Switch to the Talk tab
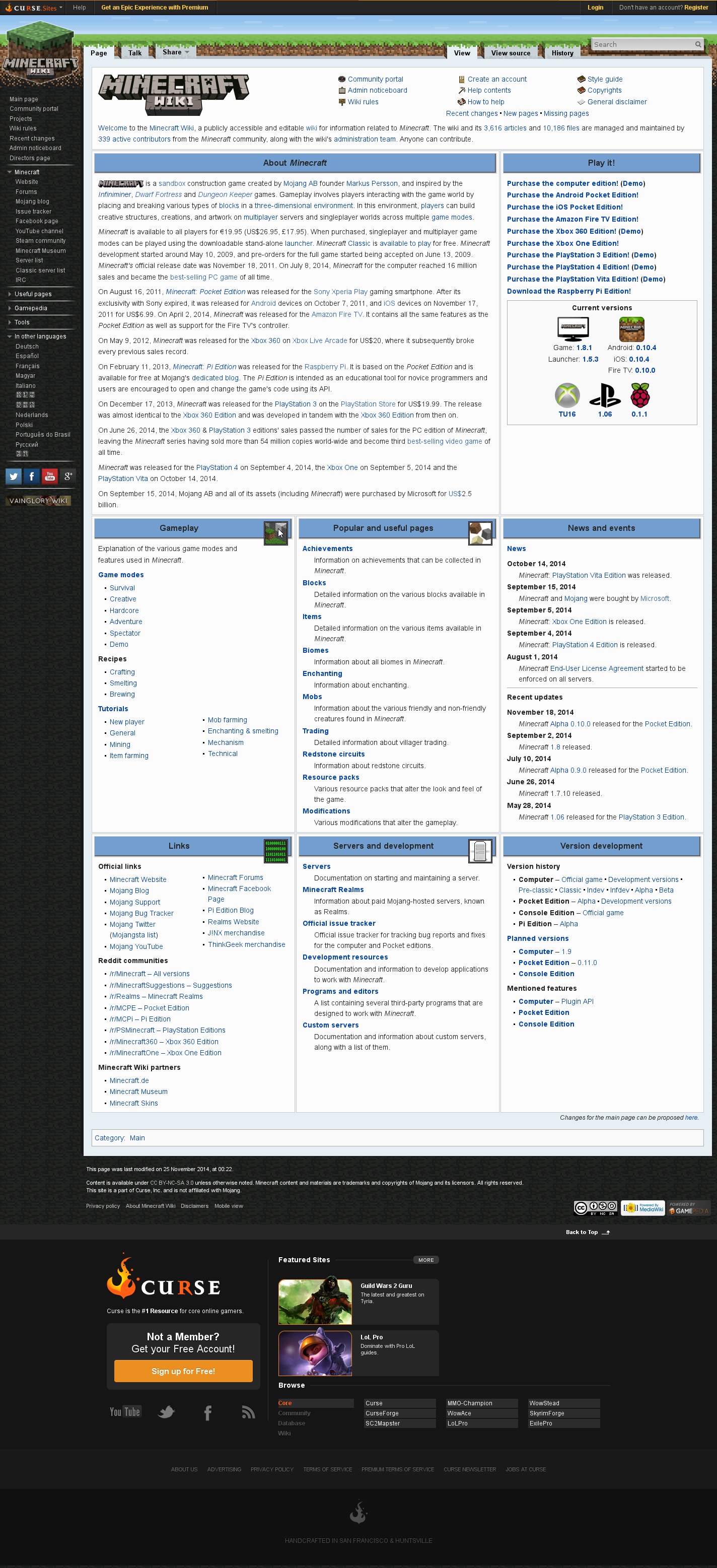Viewport: 717px width, 1568px height. [135, 53]
